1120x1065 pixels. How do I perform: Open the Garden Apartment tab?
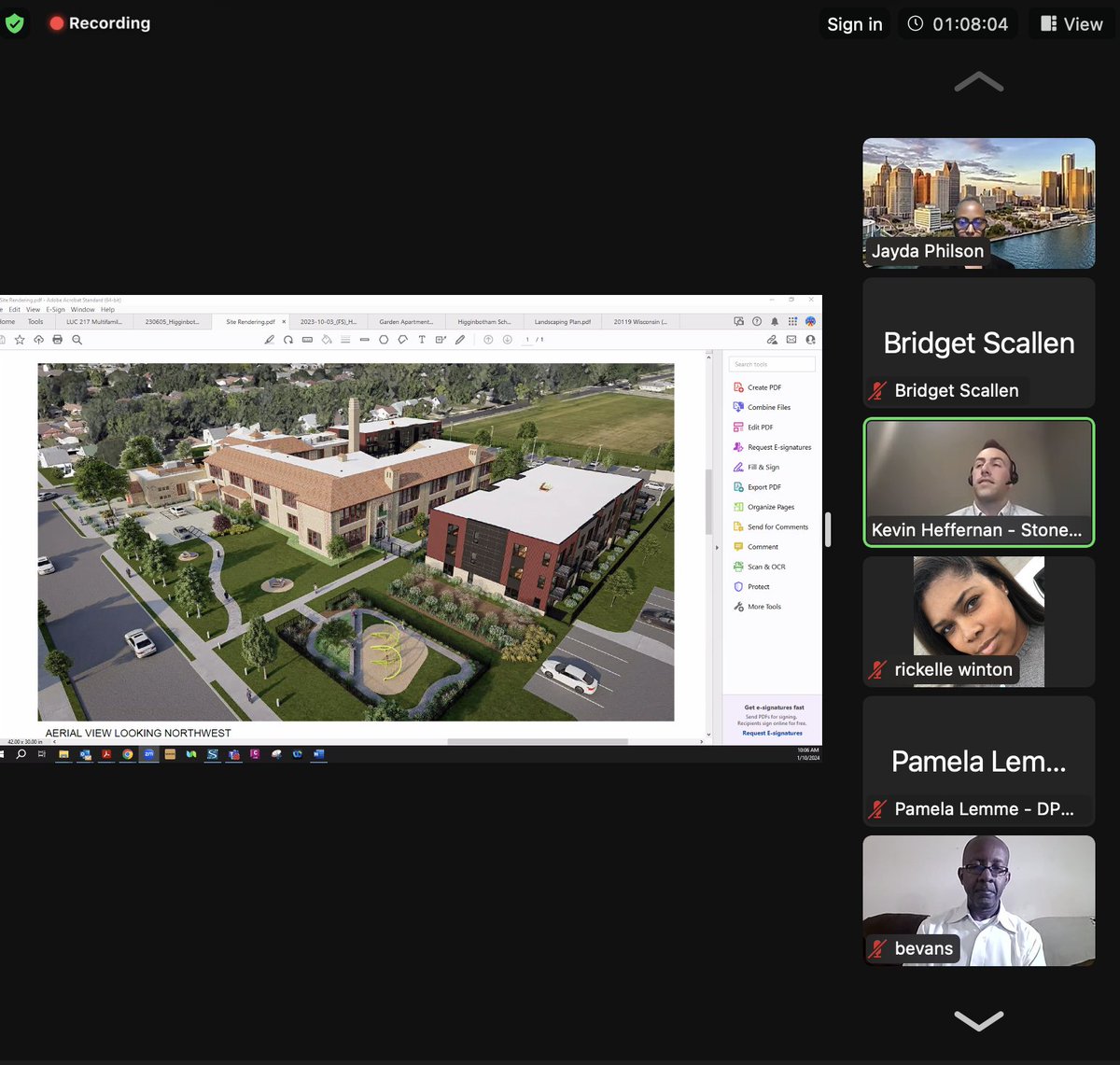[406, 322]
